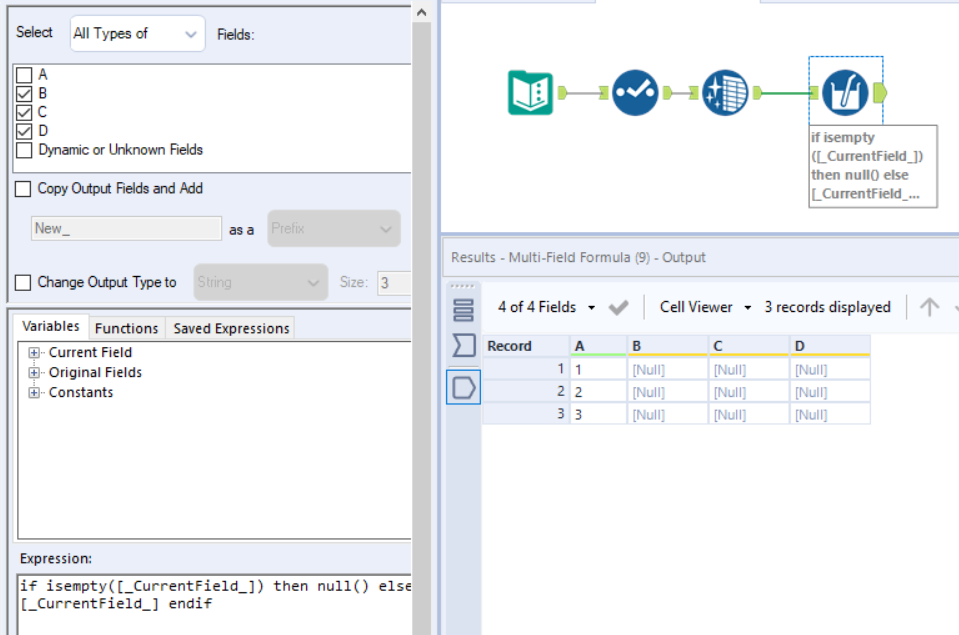959x635 pixels.
Task: Click the Record column header
Action: point(526,346)
